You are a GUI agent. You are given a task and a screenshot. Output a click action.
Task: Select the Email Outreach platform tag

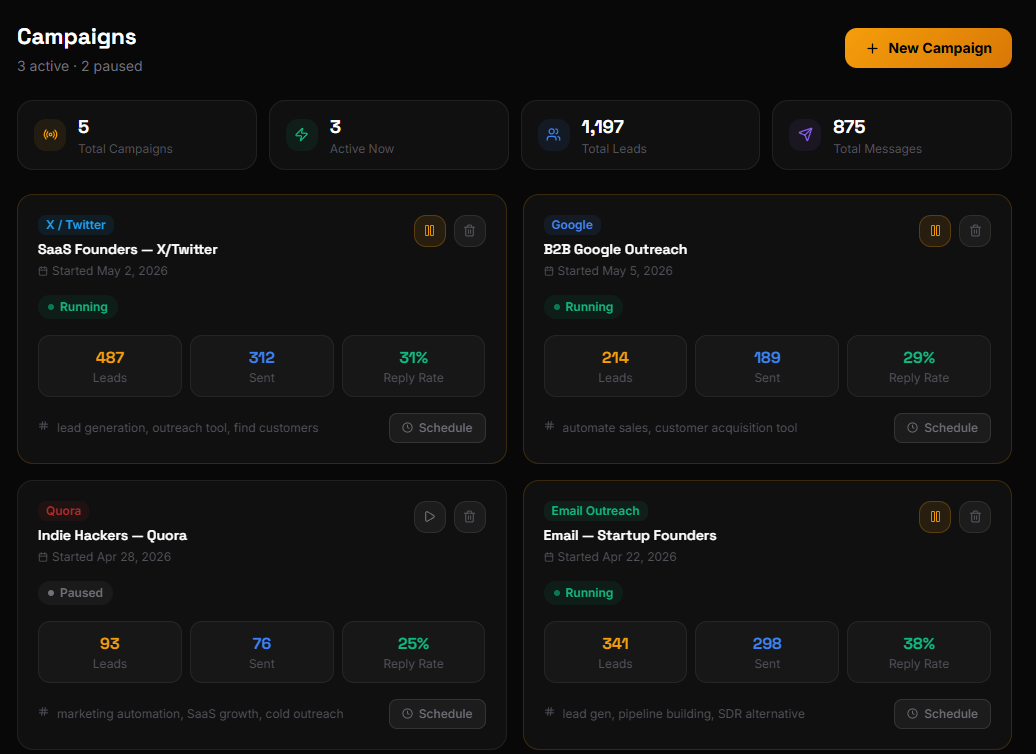pyautogui.click(x=595, y=511)
